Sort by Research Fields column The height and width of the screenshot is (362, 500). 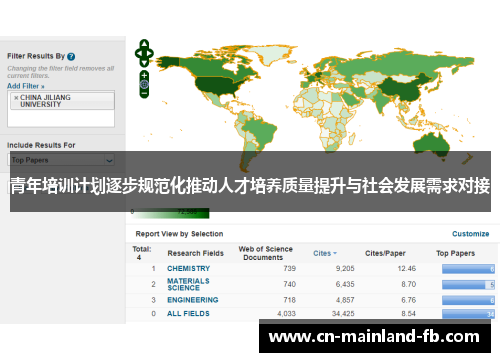click(x=196, y=253)
